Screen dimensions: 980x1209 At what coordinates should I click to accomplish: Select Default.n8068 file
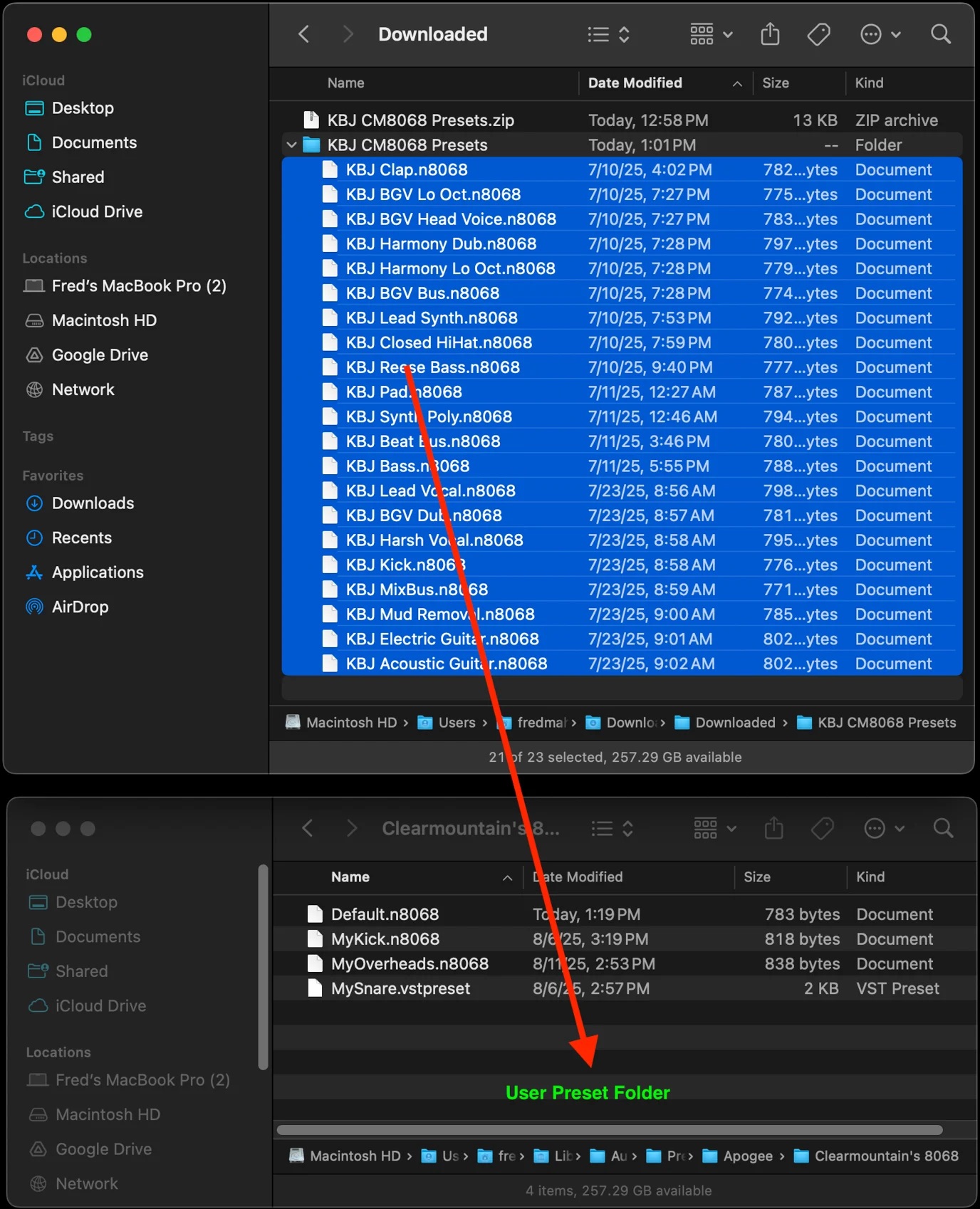point(625,914)
